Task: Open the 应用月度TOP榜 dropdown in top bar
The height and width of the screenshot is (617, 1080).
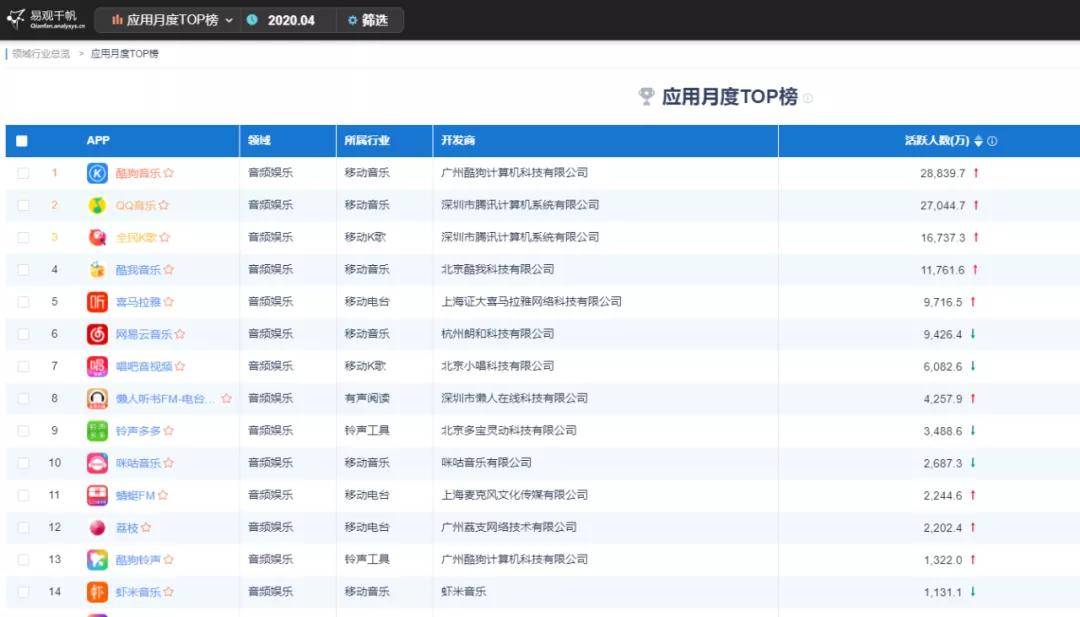Action: click(x=171, y=20)
